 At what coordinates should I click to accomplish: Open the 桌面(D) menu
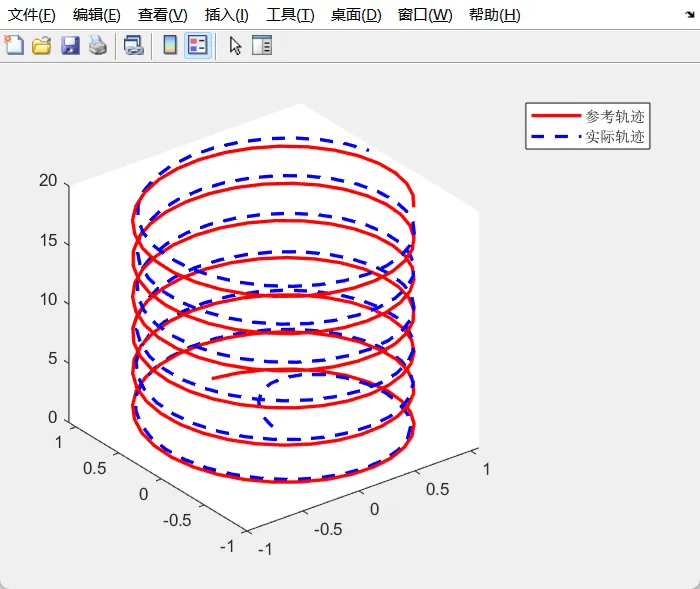[x=356, y=15]
